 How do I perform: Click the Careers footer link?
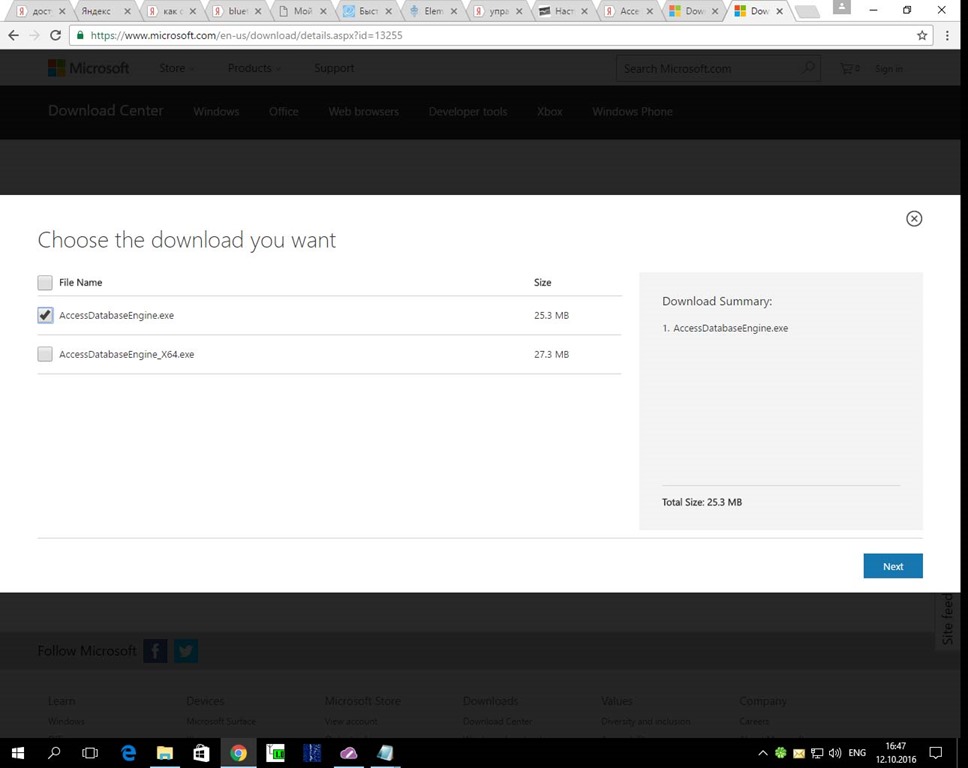pos(754,721)
